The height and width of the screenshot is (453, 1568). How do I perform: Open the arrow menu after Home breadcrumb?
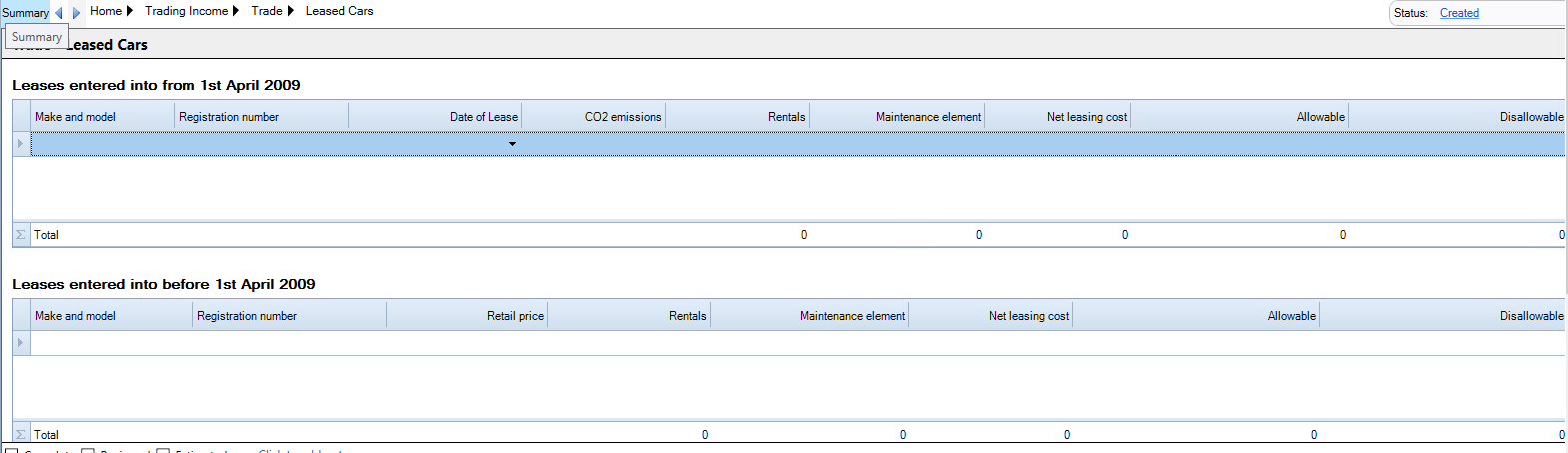click(130, 11)
